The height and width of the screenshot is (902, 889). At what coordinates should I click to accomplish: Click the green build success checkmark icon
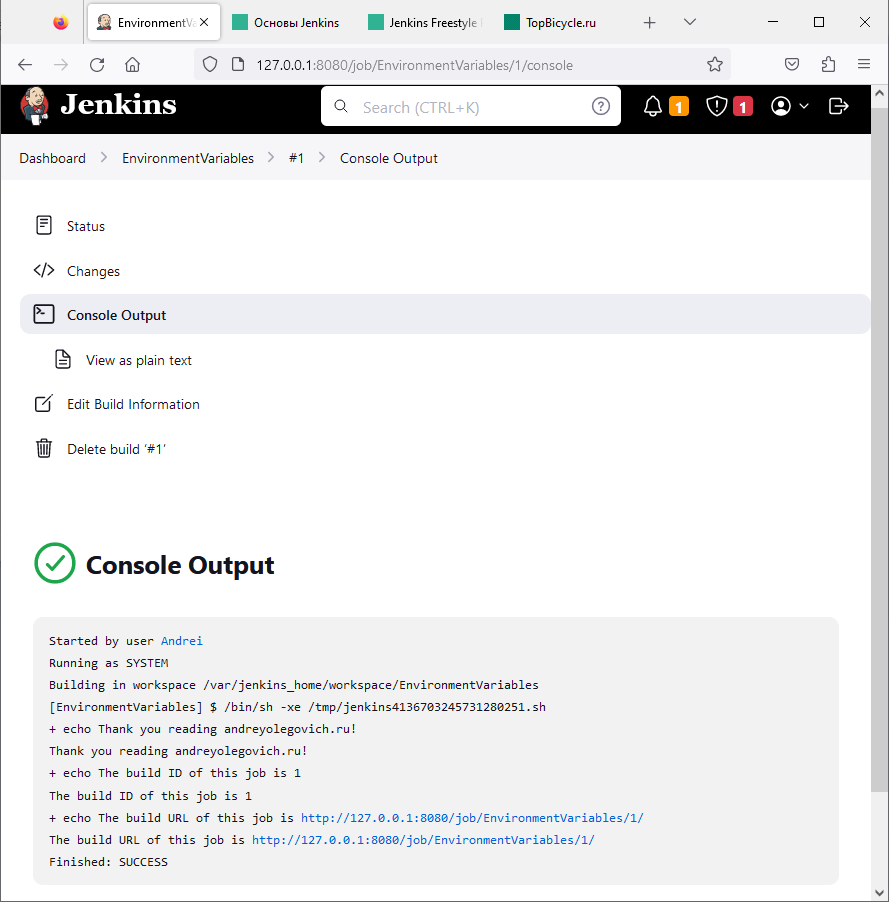tap(55, 563)
